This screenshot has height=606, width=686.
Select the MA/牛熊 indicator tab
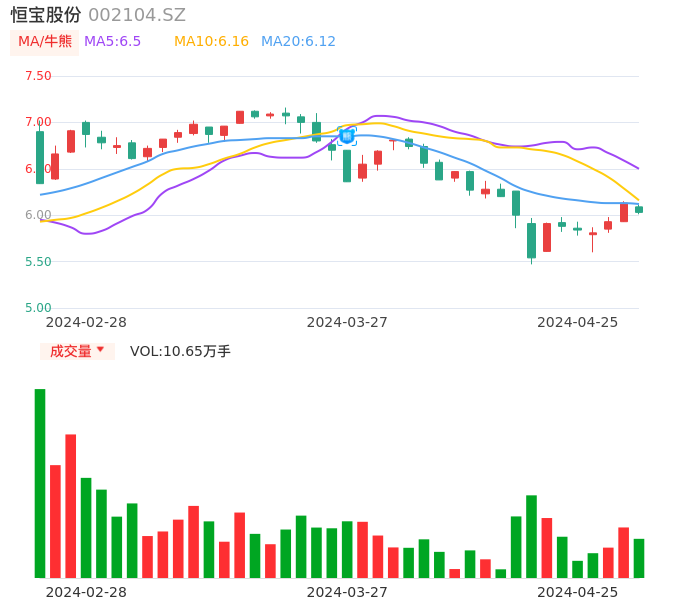tap(45, 42)
